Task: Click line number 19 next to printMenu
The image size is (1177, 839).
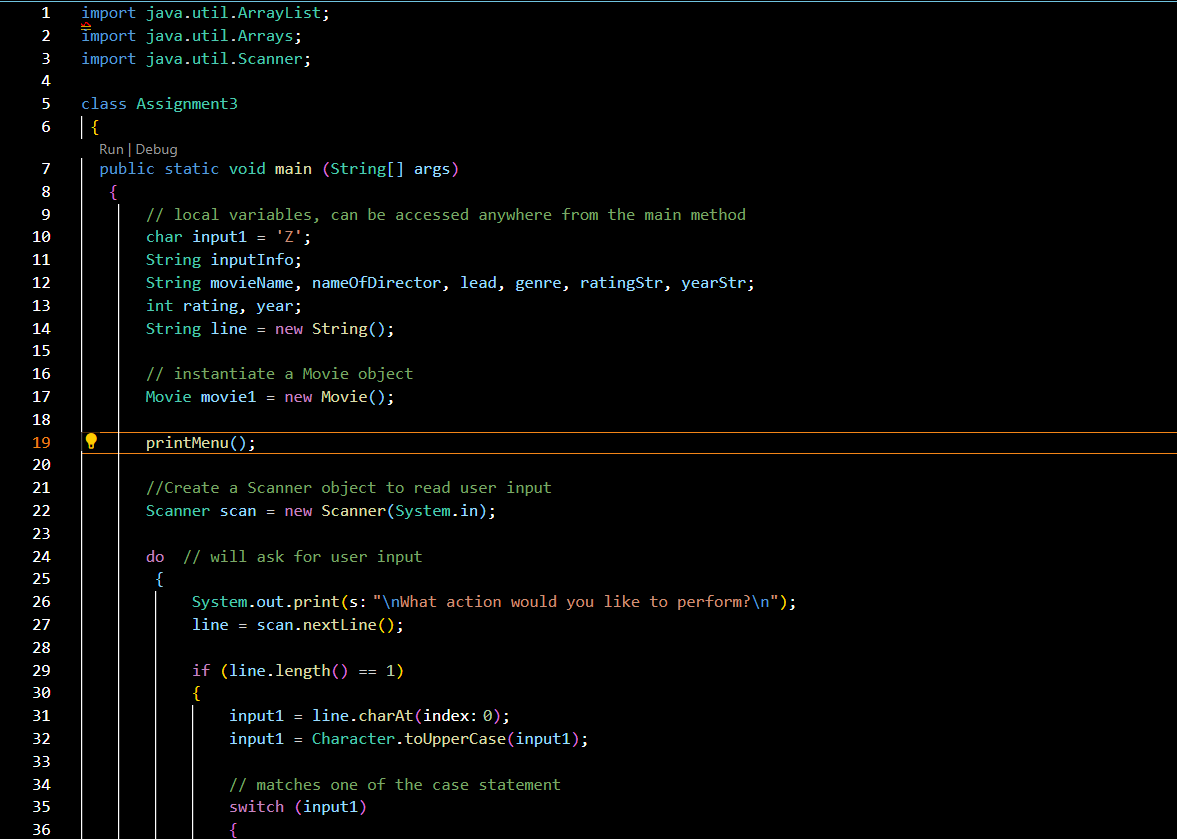Action: pyautogui.click(x=41, y=441)
